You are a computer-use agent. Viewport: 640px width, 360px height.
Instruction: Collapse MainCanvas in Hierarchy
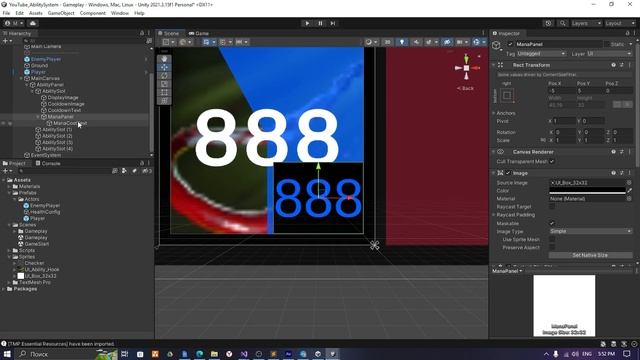21,78
